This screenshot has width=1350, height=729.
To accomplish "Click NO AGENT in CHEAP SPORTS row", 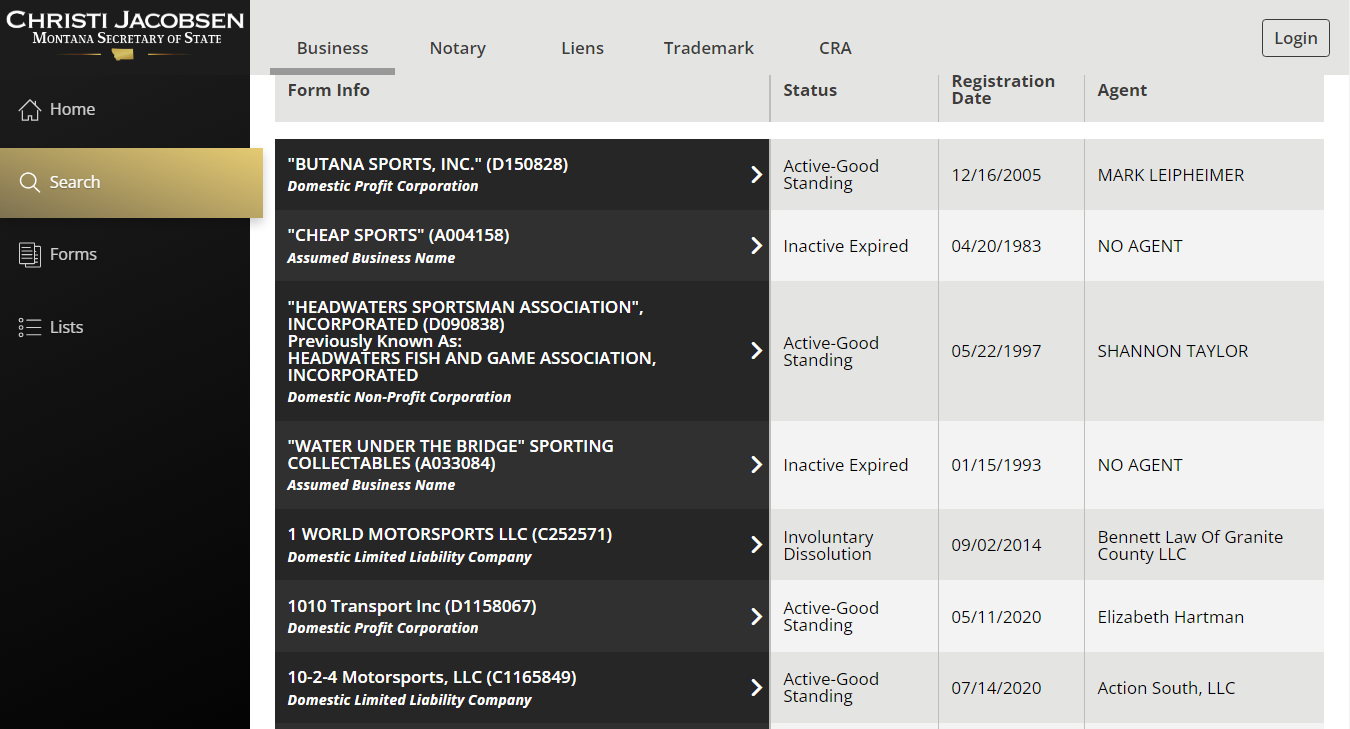I will [x=1140, y=246].
